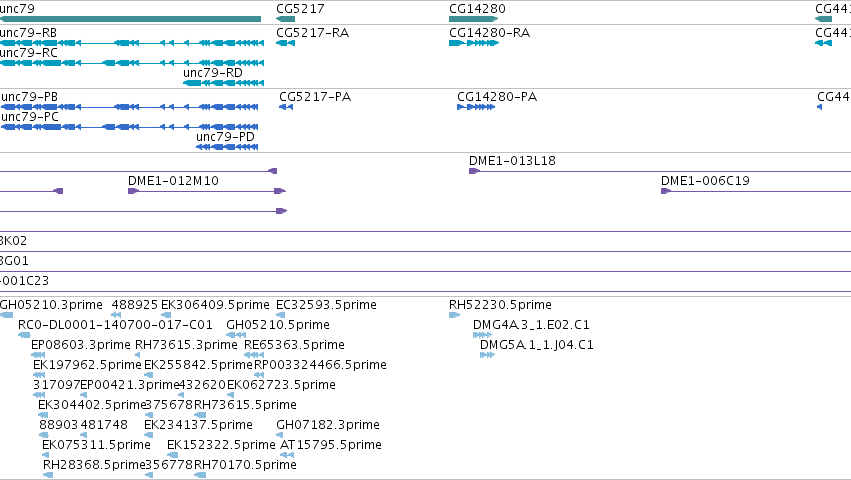The image size is (851, 480).
Task: Select the unc79-PD protein label
Action: [225, 137]
